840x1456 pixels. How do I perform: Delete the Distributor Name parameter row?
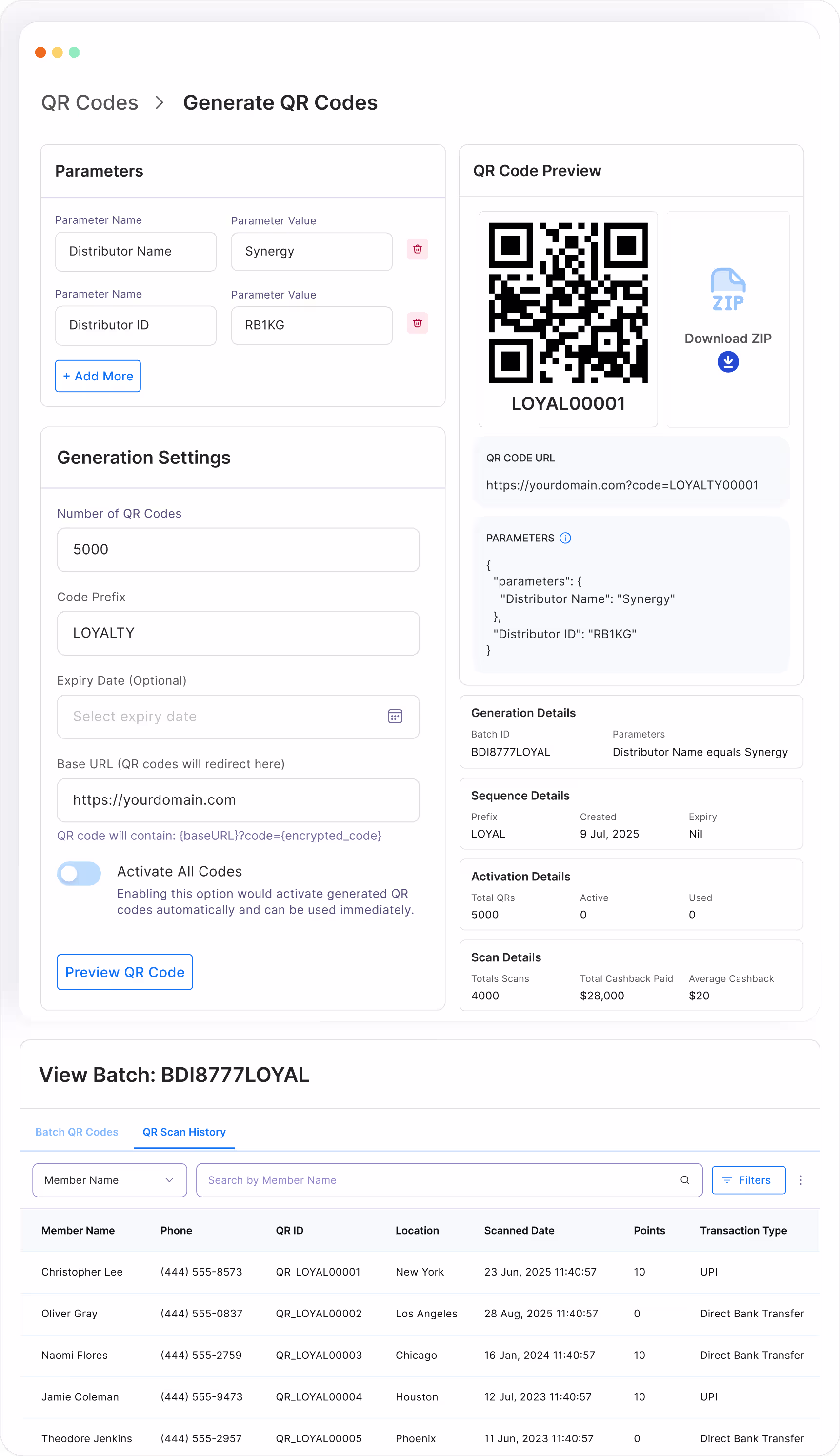click(417, 249)
